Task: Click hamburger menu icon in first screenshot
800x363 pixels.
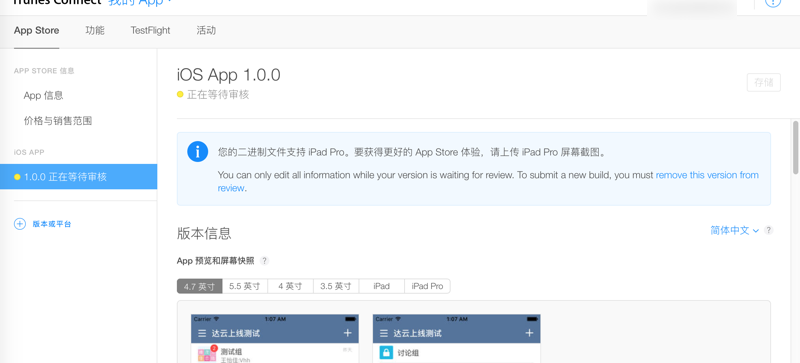Action: tap(202, 333)
